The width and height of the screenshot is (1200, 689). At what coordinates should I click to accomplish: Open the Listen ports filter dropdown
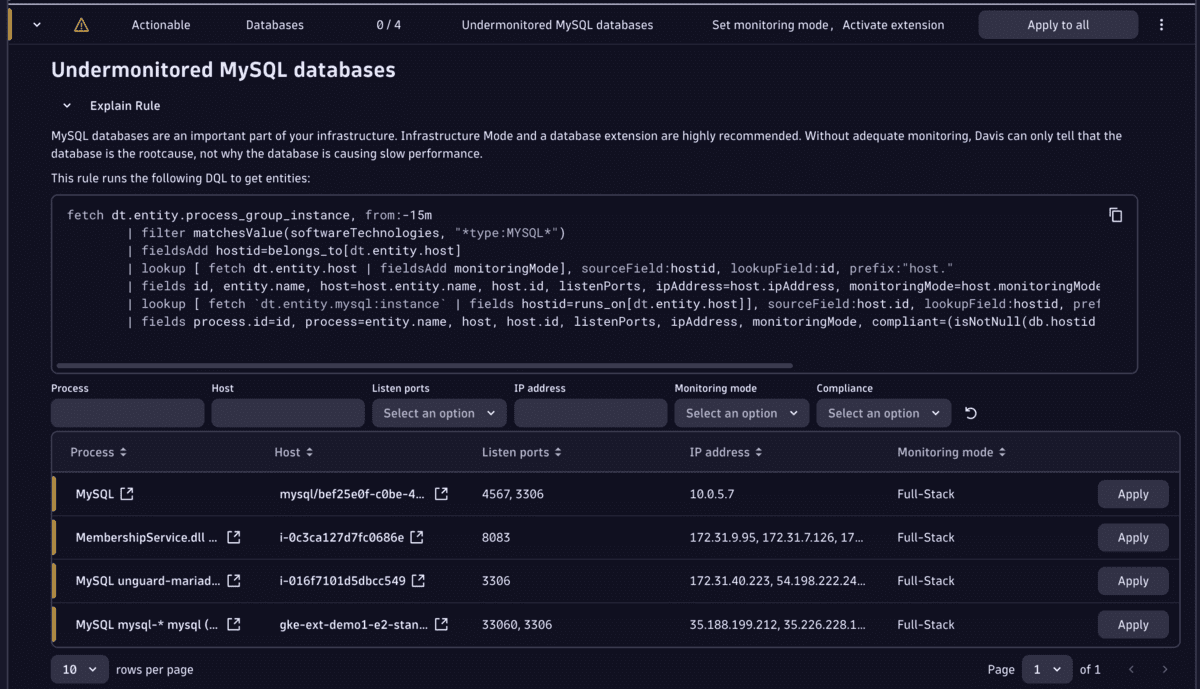(x=438, y=412)
